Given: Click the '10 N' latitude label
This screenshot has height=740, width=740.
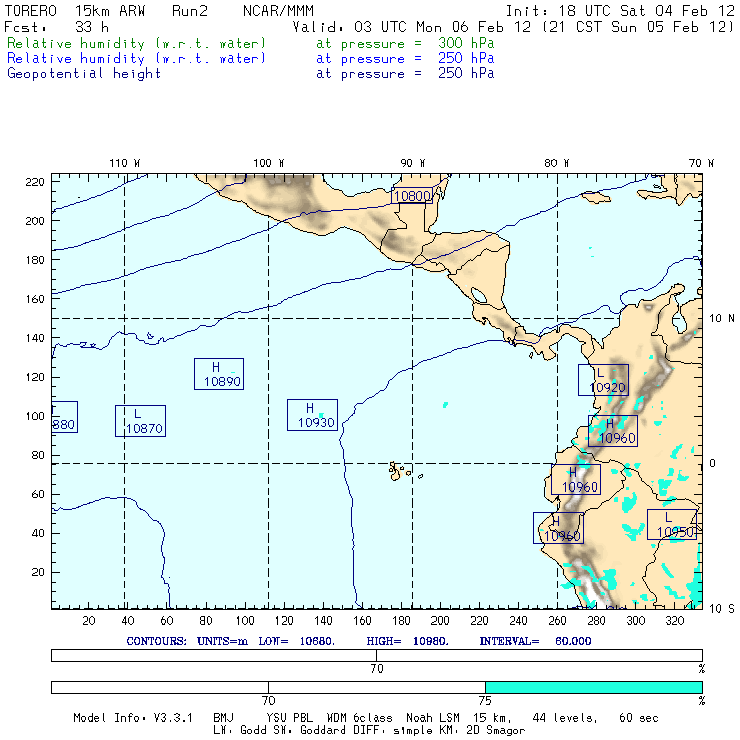Looking at the screenshot, I should pos(722,319).
